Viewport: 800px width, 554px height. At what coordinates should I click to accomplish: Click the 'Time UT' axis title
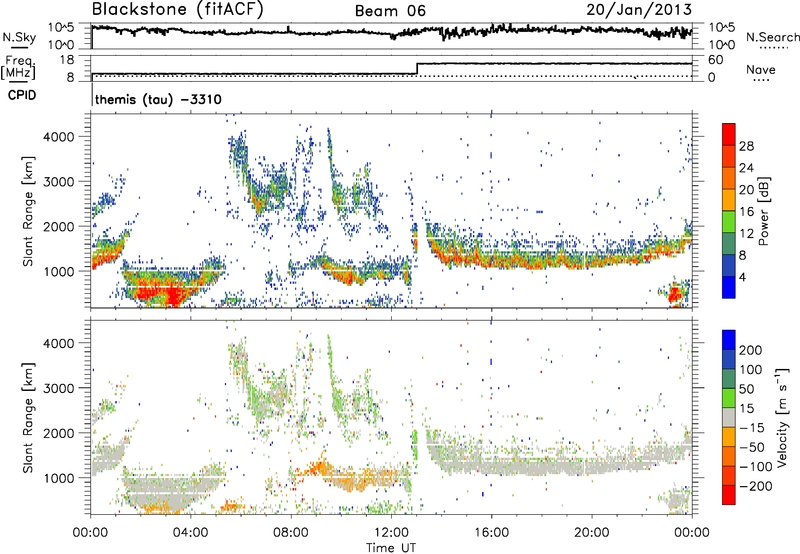click(391, 548)
